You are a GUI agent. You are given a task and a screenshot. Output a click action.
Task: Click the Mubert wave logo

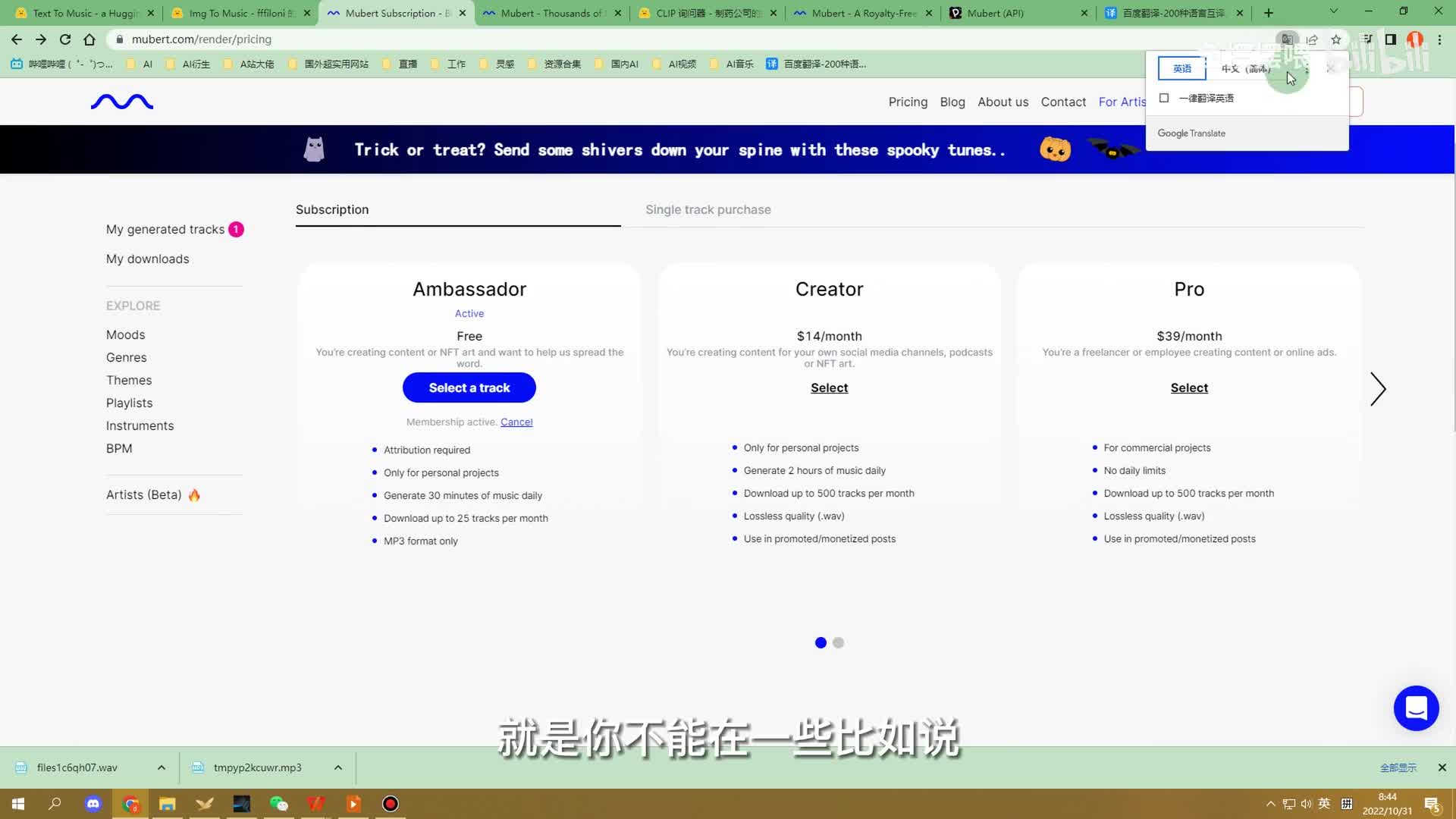tap(122, 102)
